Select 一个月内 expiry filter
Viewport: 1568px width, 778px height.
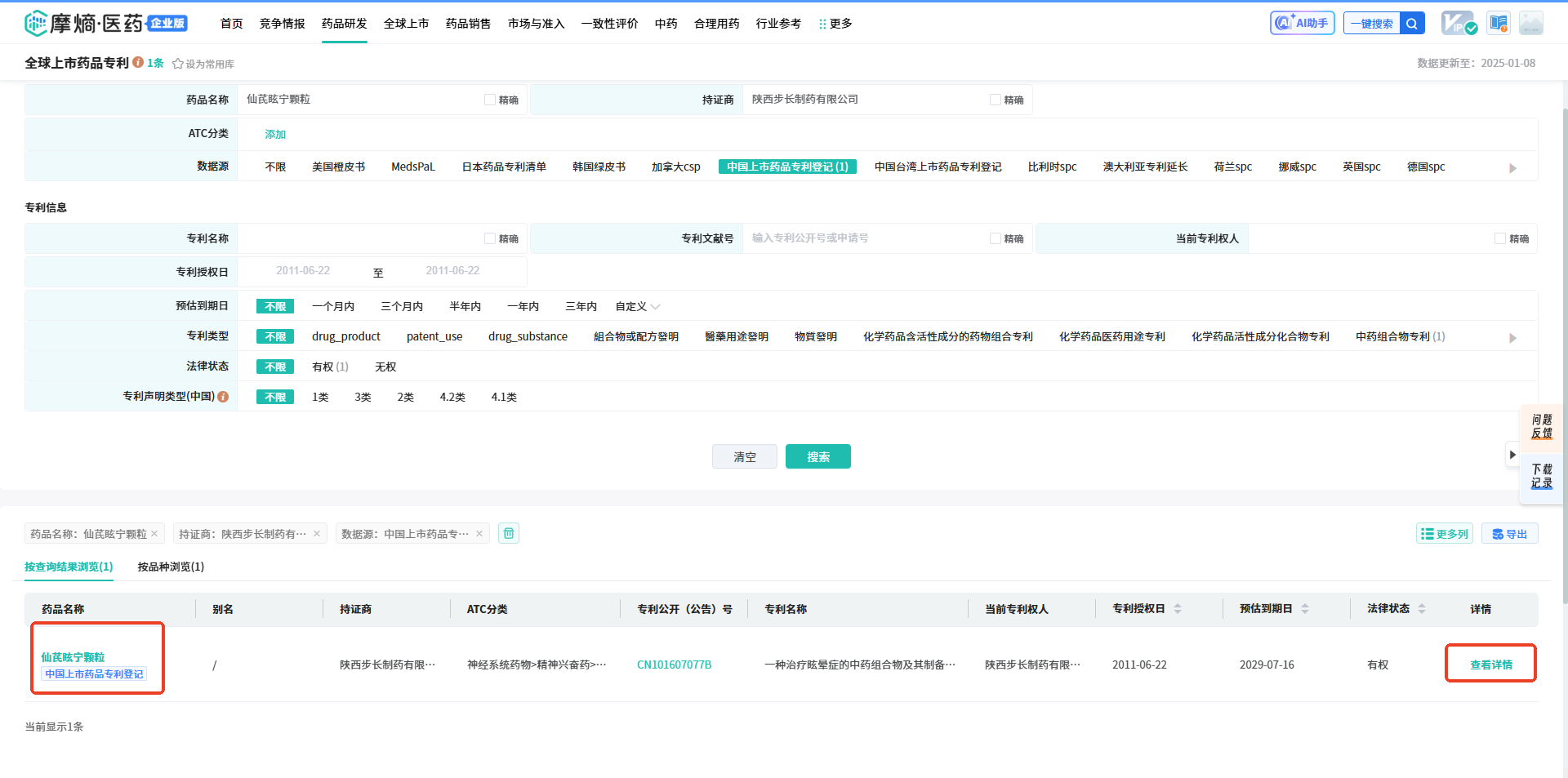pos(333,307)
